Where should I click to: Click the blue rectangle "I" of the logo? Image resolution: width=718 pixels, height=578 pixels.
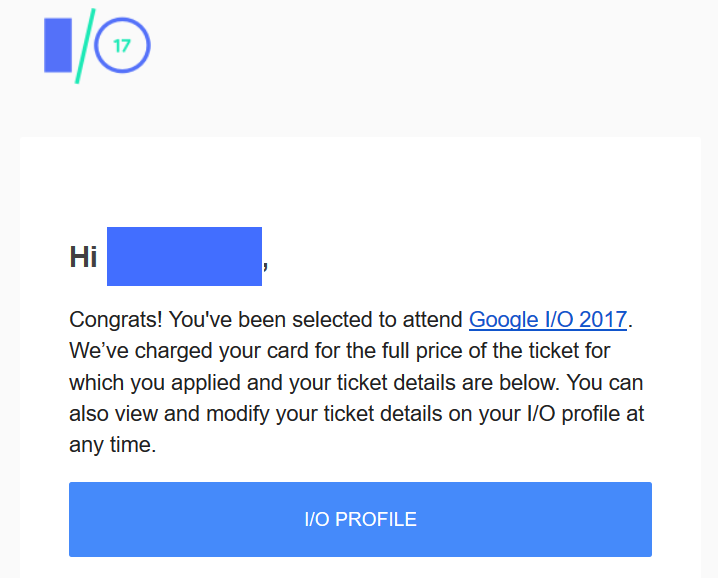(x=58, y=45)
